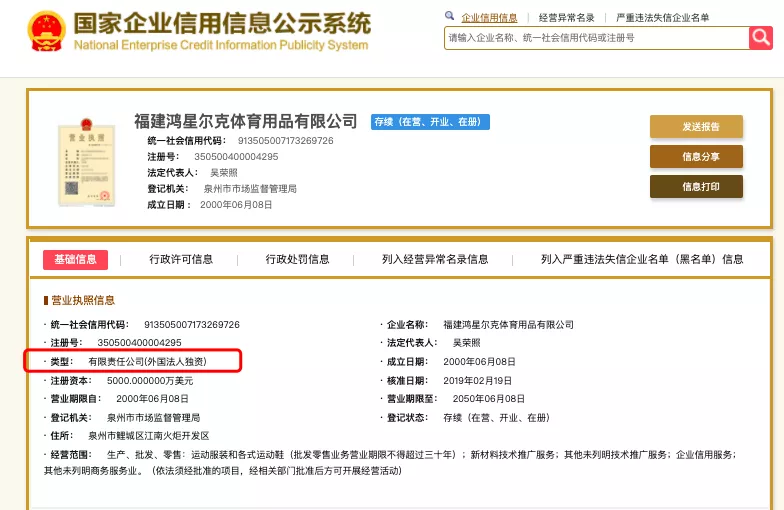Click the 信息分享 button
784x510 pixels.
tap(696, 156)
